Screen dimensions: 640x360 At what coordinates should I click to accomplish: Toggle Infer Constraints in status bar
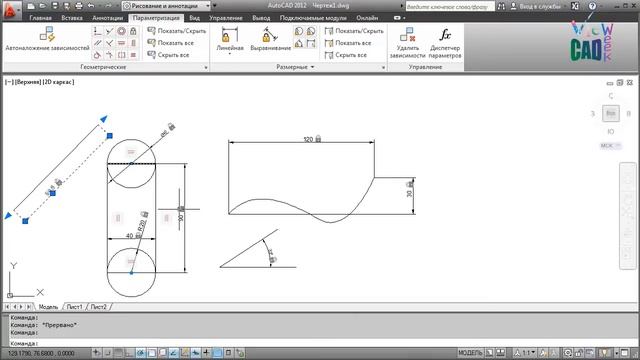(97, 352)
